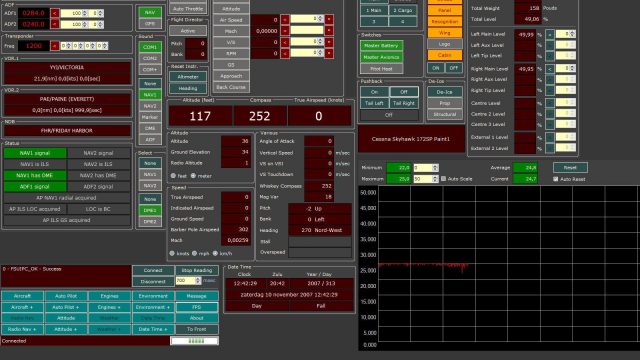Click the Mach yellow input field
Viewport: 640px width, 360px height.
coord(307,31)
